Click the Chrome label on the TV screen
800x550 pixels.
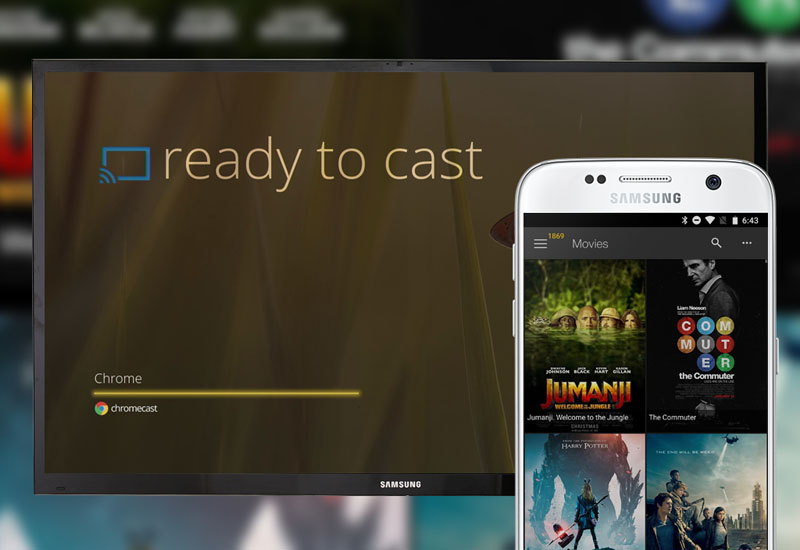pyautogui.click(x=118, y=378)
